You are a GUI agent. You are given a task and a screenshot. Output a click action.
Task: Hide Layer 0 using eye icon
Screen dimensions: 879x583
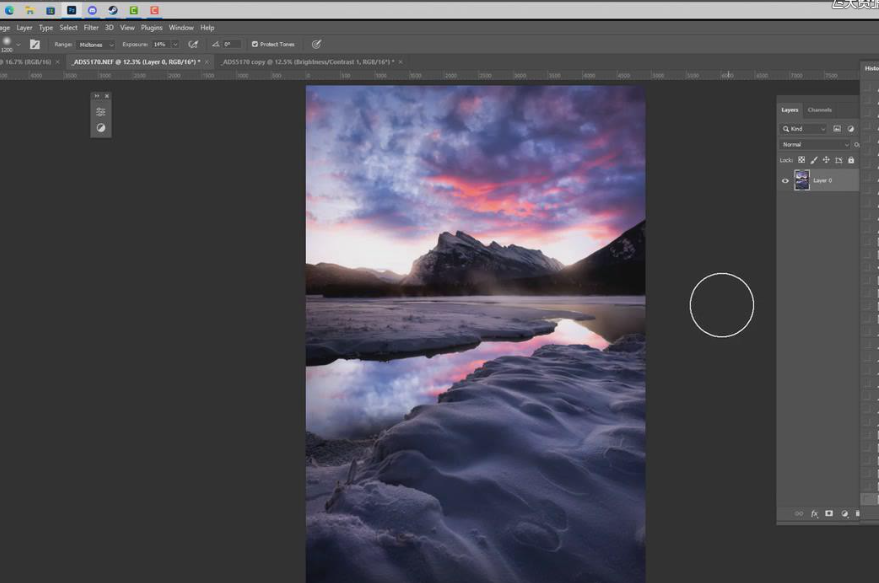(x=785, y=181)
